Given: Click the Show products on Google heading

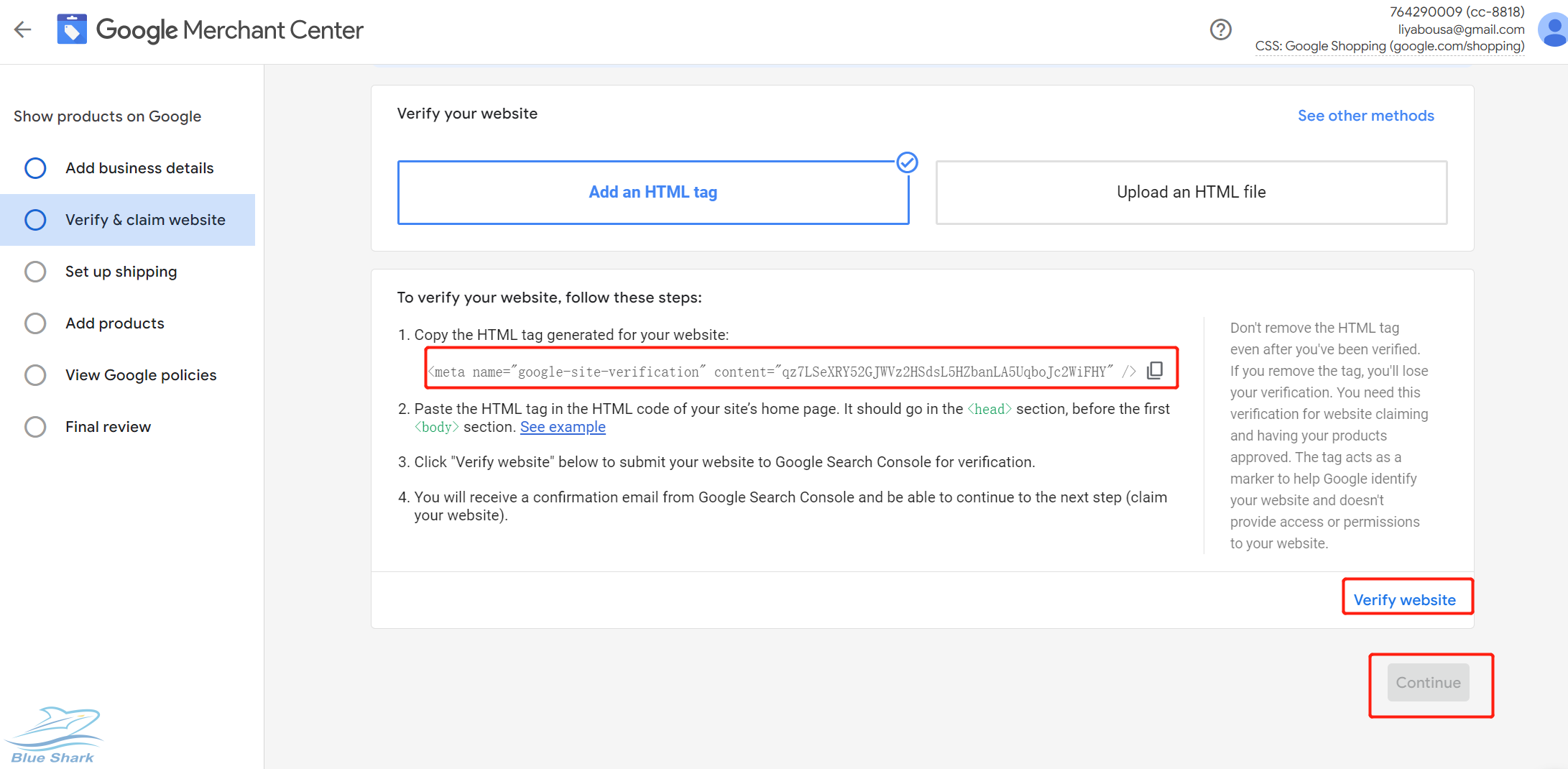Looking at the screenshot, I should coord(107,116).
